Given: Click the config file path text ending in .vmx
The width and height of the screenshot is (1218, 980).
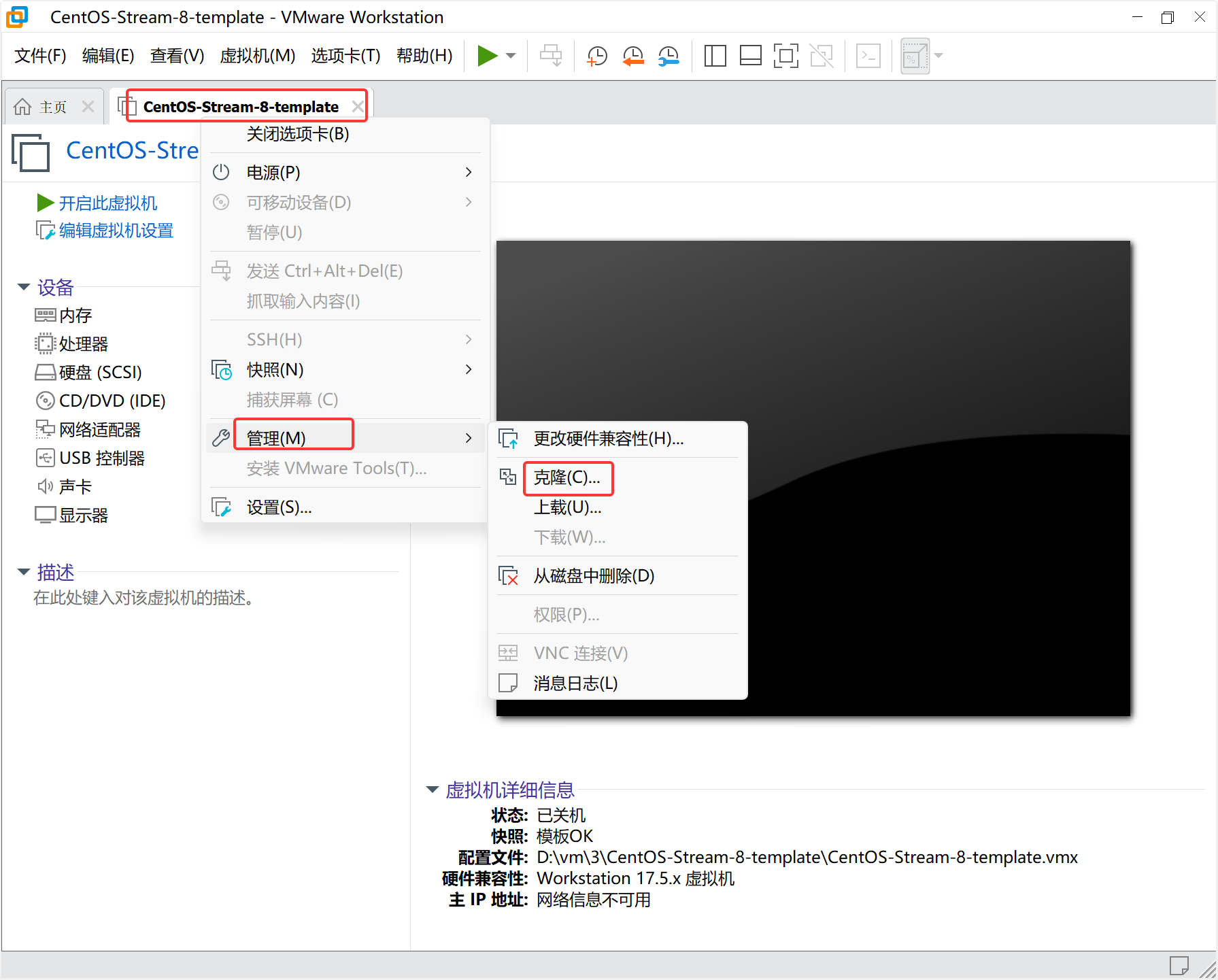Looking at the screenshot, I should [807, 857].
